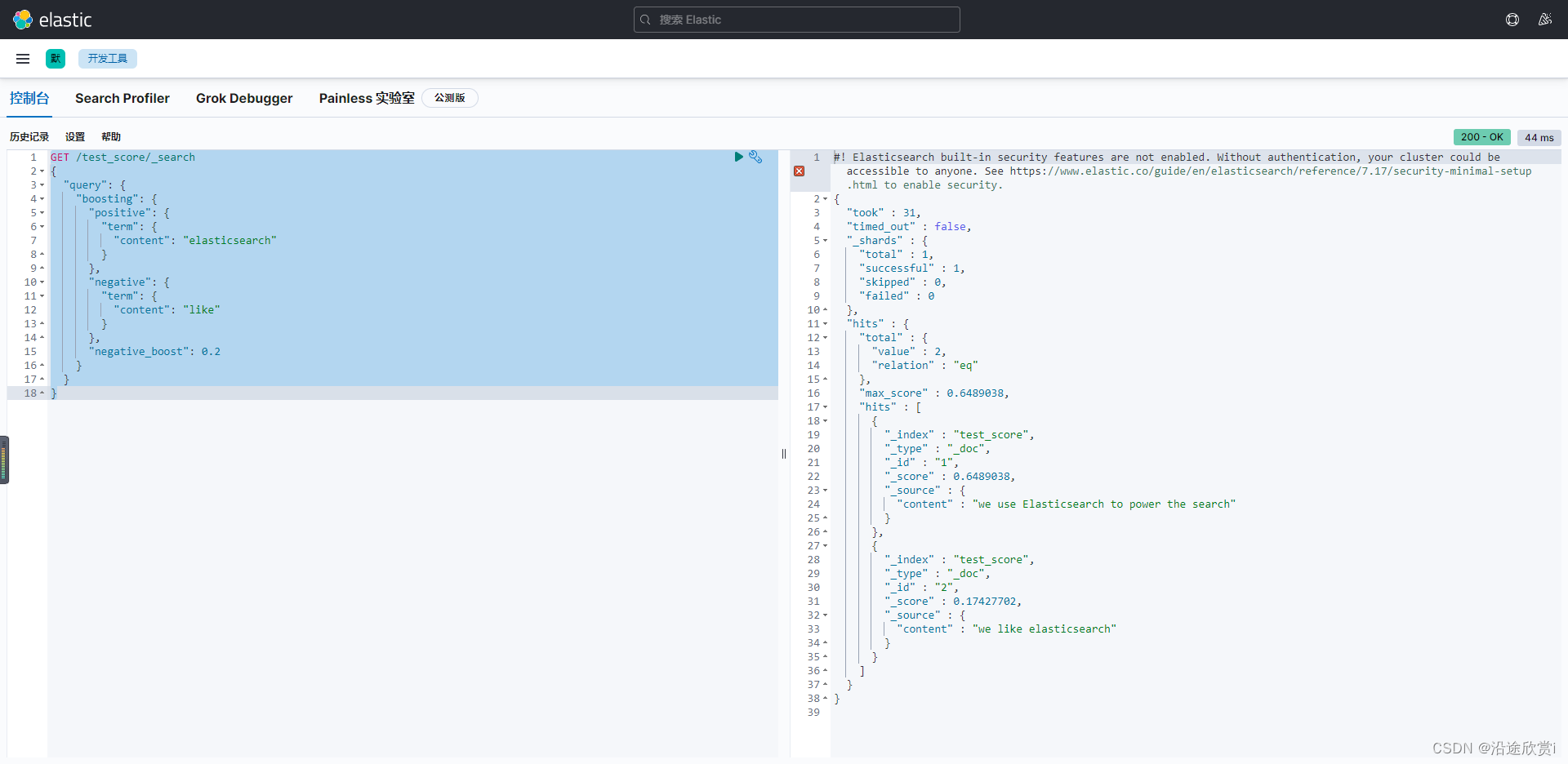Fold the "positive" clause on line 5
This screenshot has width=1568, height=764.
pyautogui.click(x=42, y=213)
